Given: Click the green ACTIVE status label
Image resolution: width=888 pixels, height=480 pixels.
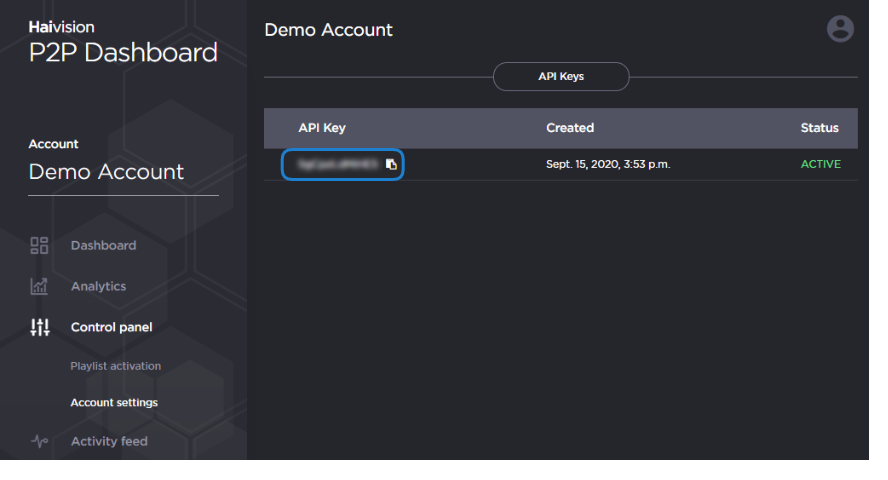Looking at the screenshot, I should [820, 164].
